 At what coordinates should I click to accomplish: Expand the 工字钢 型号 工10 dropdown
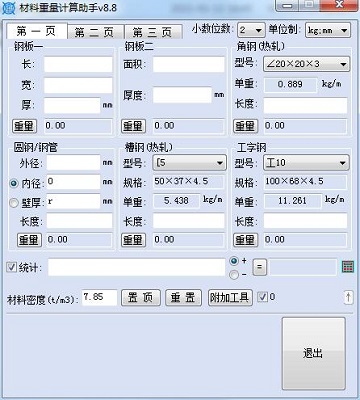click(x=306, y=163)
